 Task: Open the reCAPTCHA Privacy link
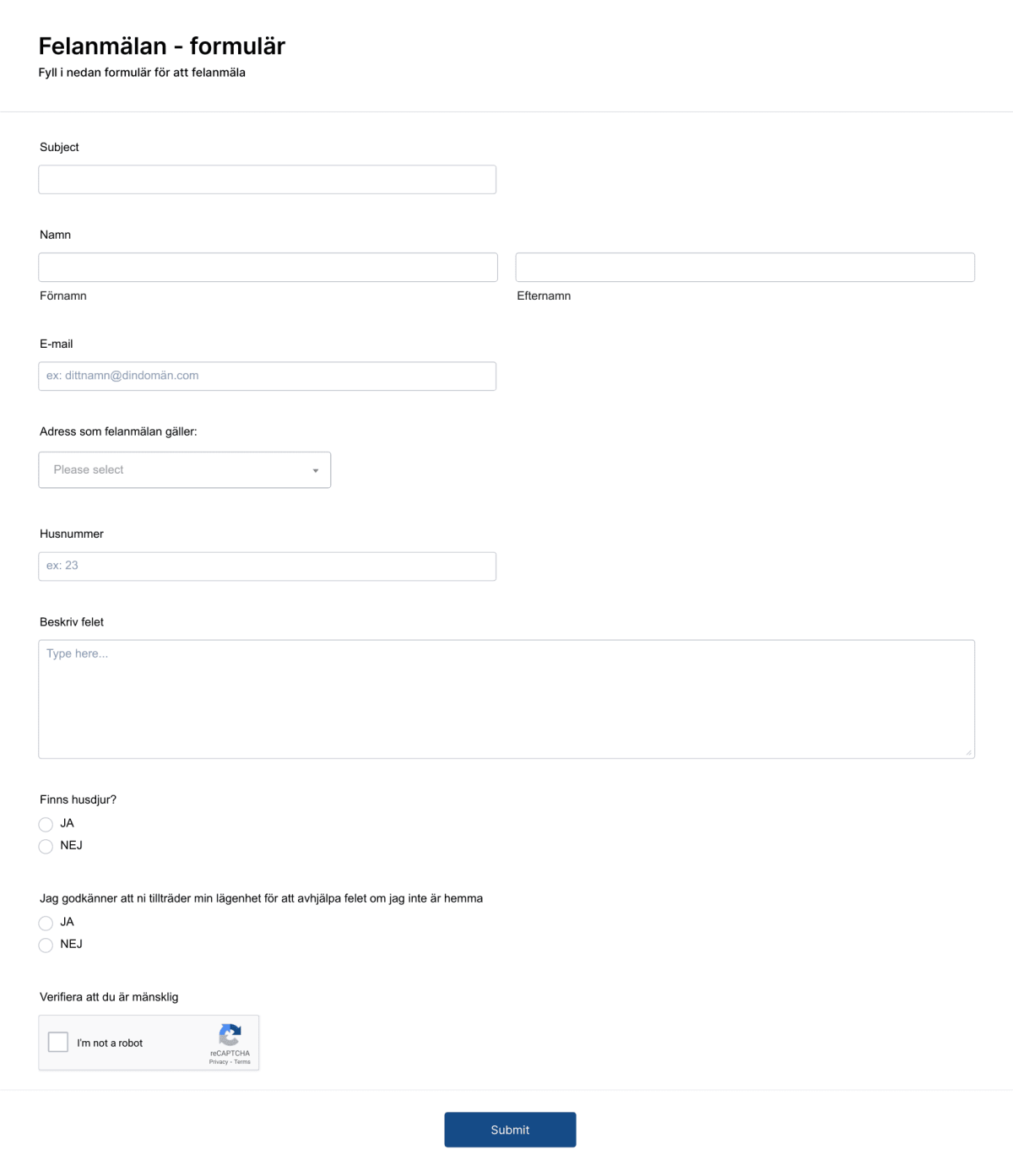click(216, 1062)
